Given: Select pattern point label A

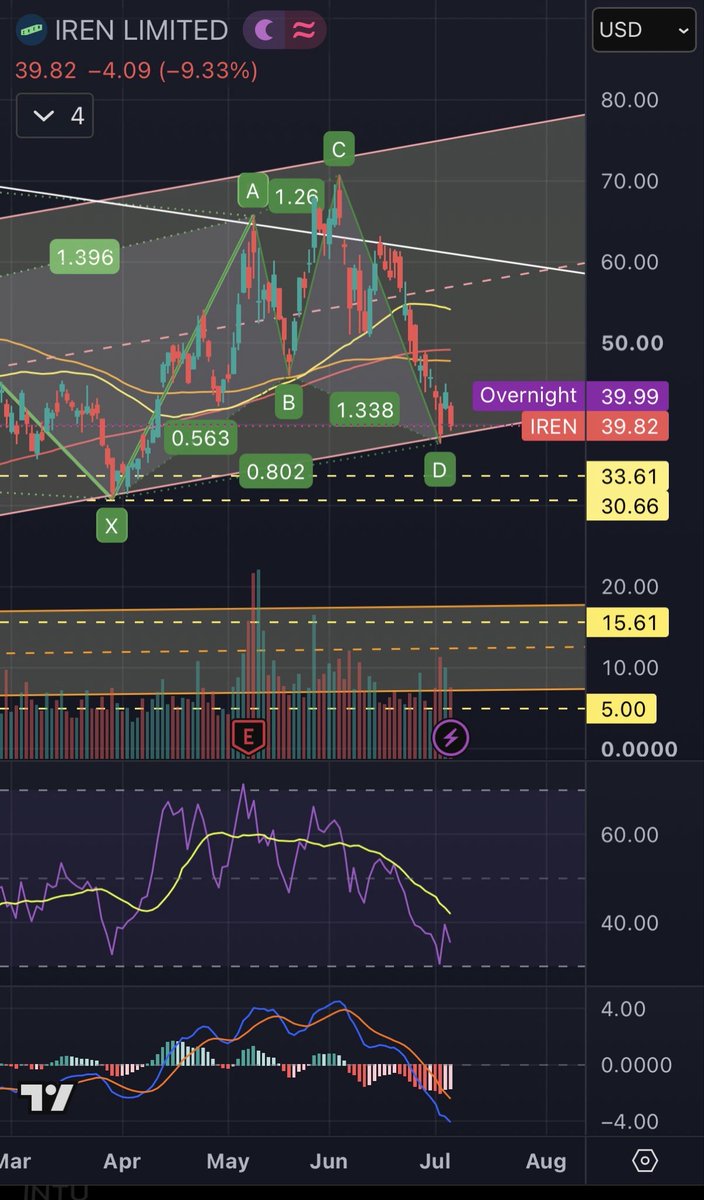Looking at the screenshot, I should 252,190.
